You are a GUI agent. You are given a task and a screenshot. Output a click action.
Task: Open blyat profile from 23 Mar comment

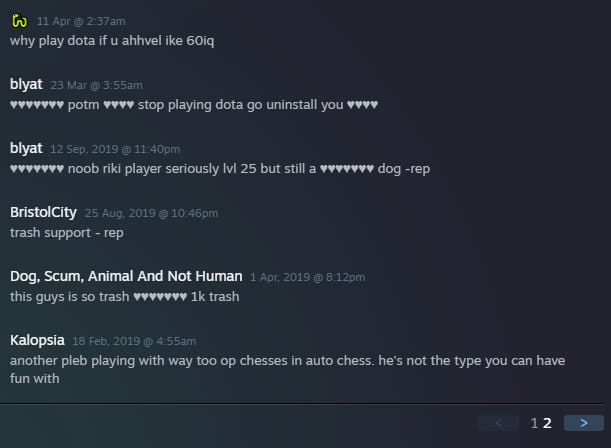click(26, 85)
